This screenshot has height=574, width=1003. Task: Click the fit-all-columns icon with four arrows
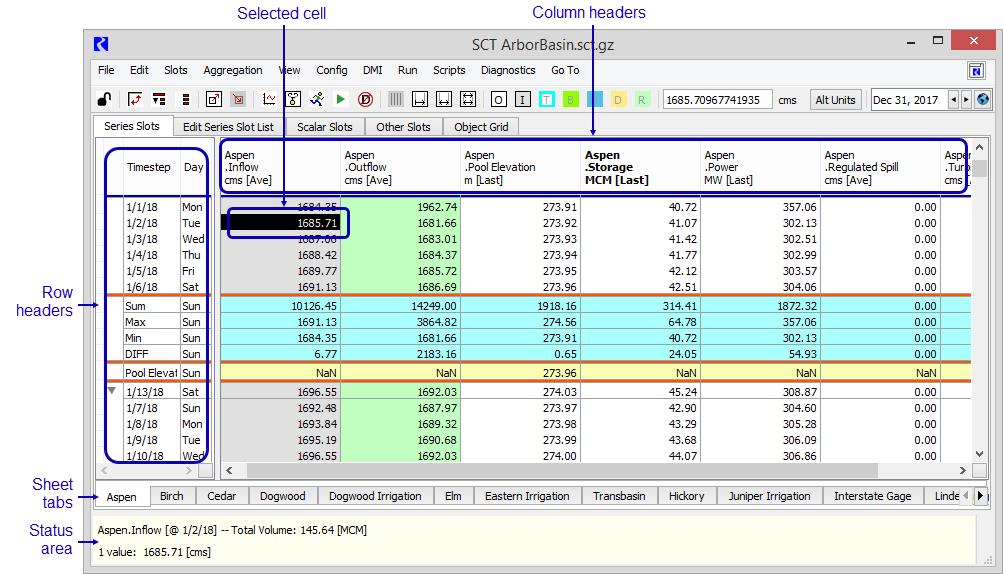point(467,99)
